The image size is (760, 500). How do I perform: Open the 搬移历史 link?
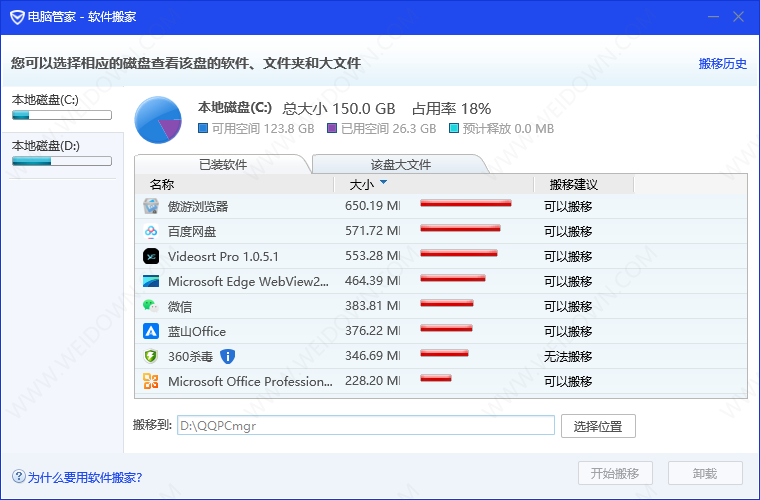722,64
